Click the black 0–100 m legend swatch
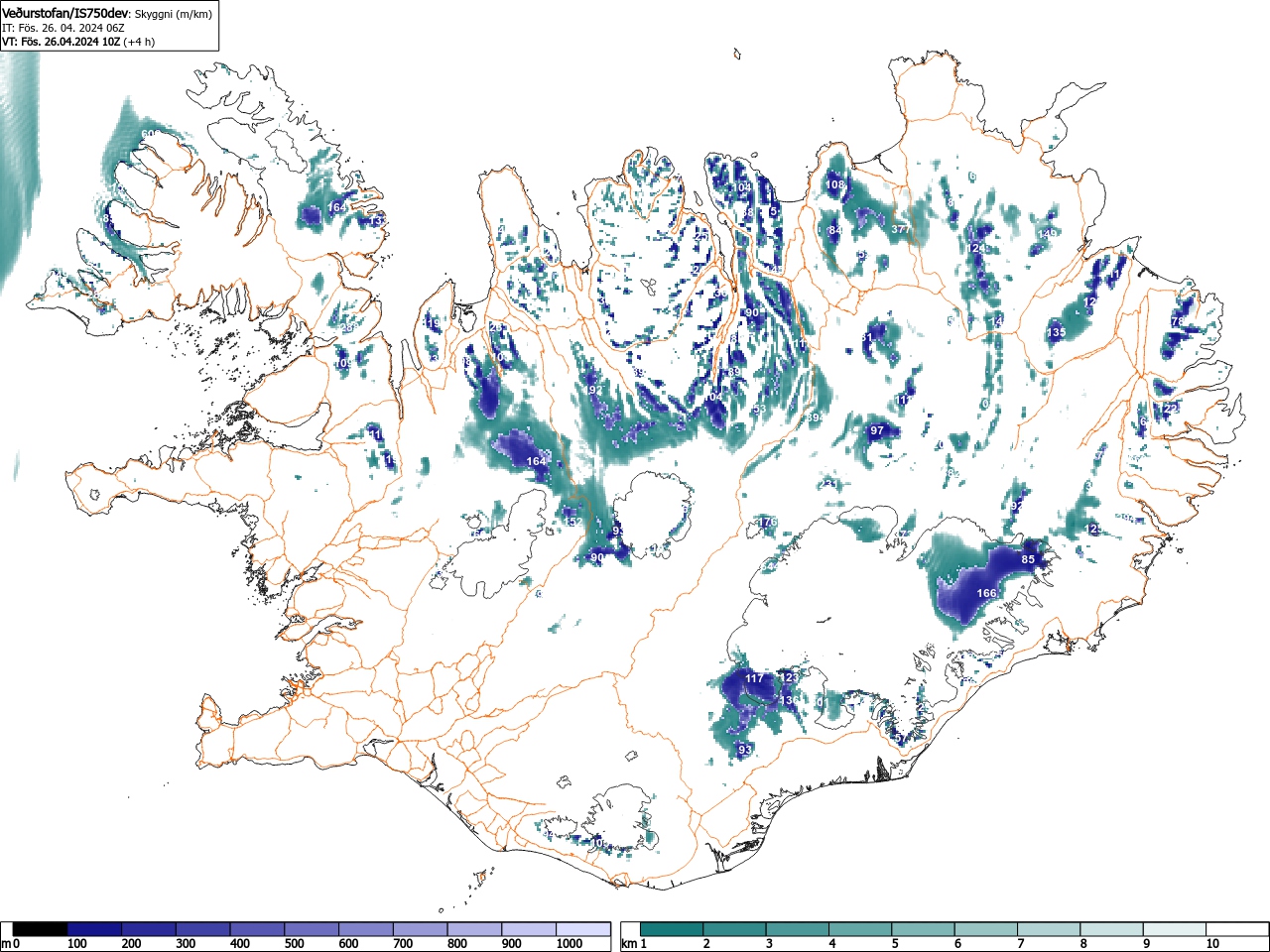 point(41,929)
